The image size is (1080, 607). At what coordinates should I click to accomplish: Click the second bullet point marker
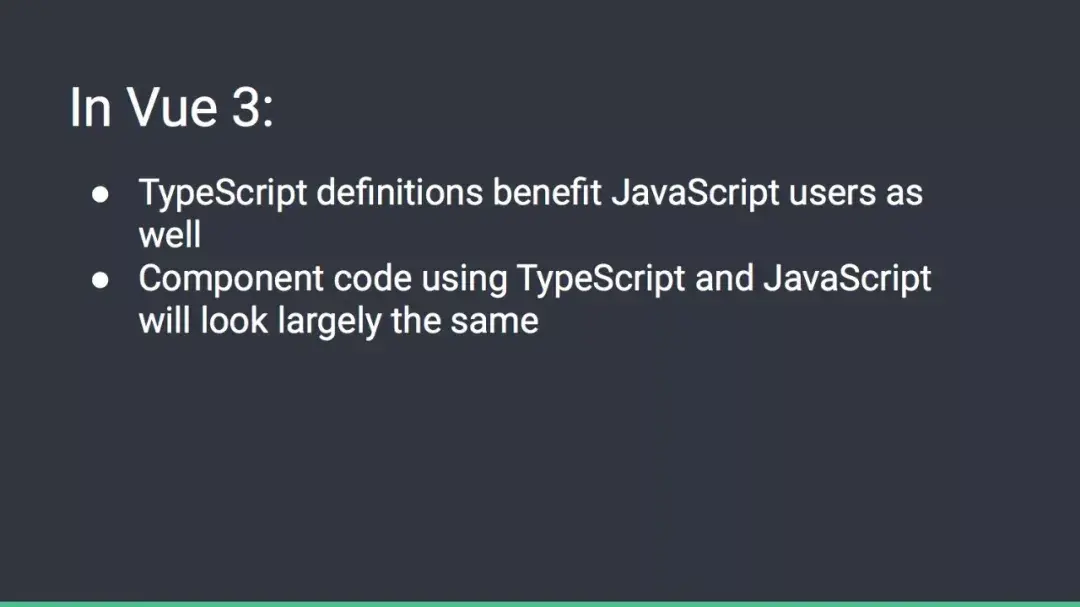pyautogui.click(x=100, y=281)
